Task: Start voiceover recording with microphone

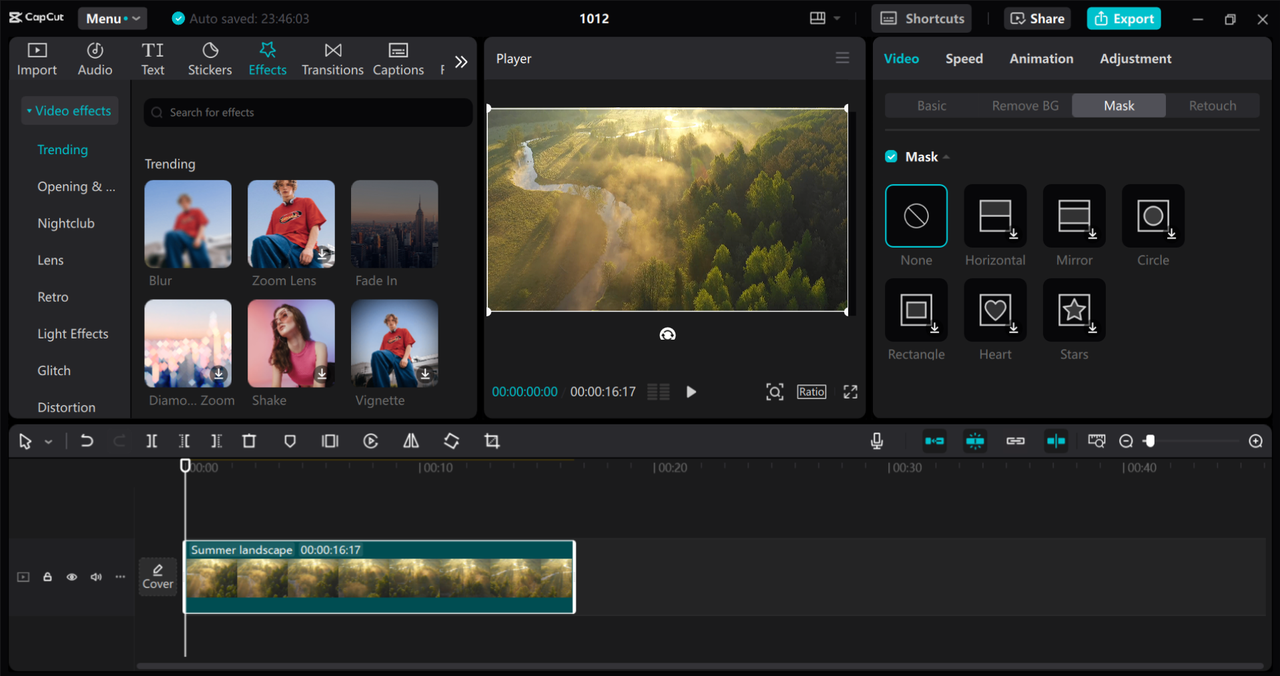Action: point(877,441)
